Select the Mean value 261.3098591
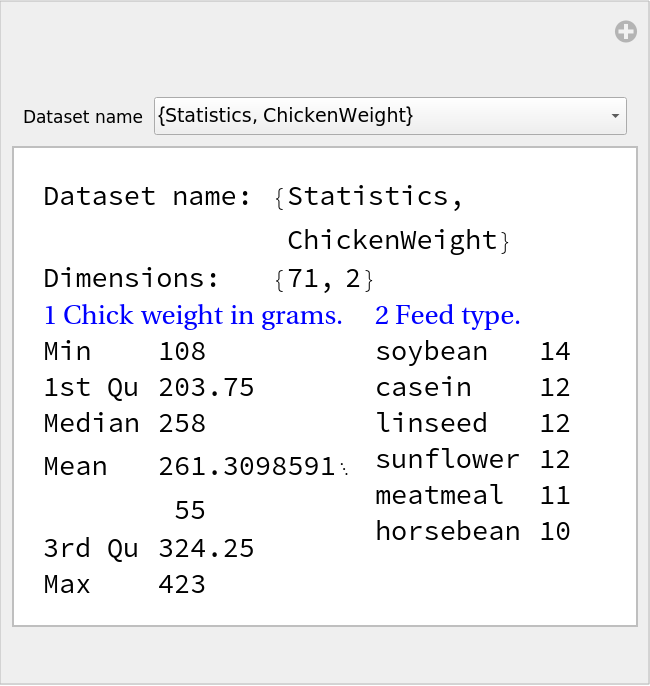 (246, 466)
